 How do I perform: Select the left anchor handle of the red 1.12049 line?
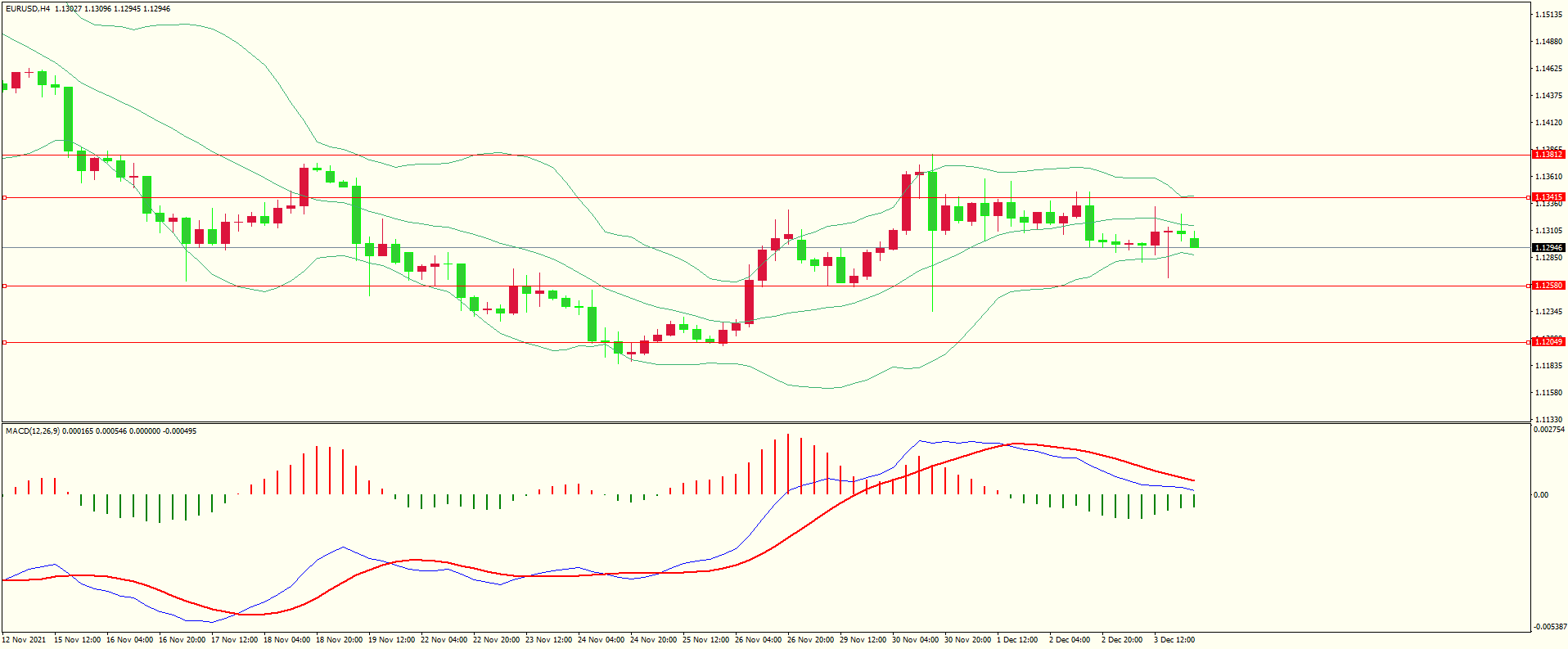(4, 342)
